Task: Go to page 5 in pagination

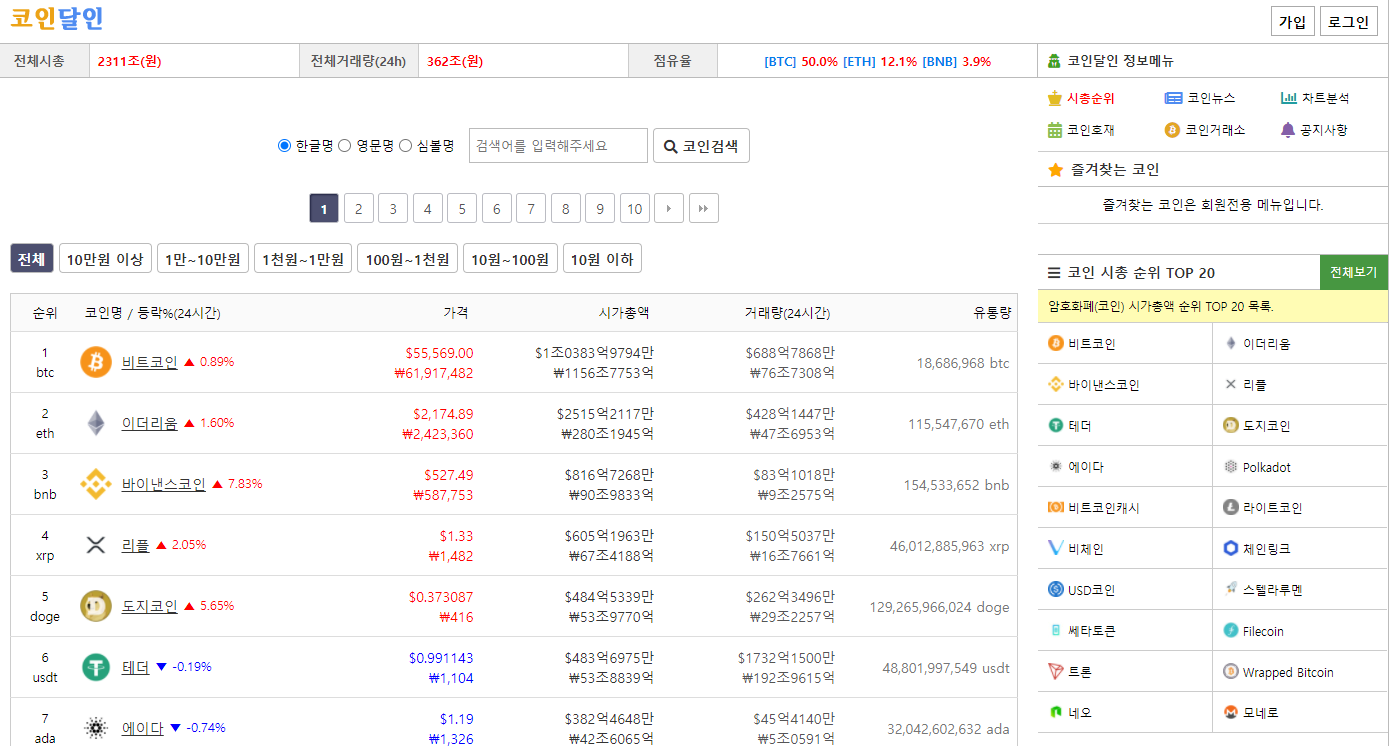Action: click(x=462, y=209)
